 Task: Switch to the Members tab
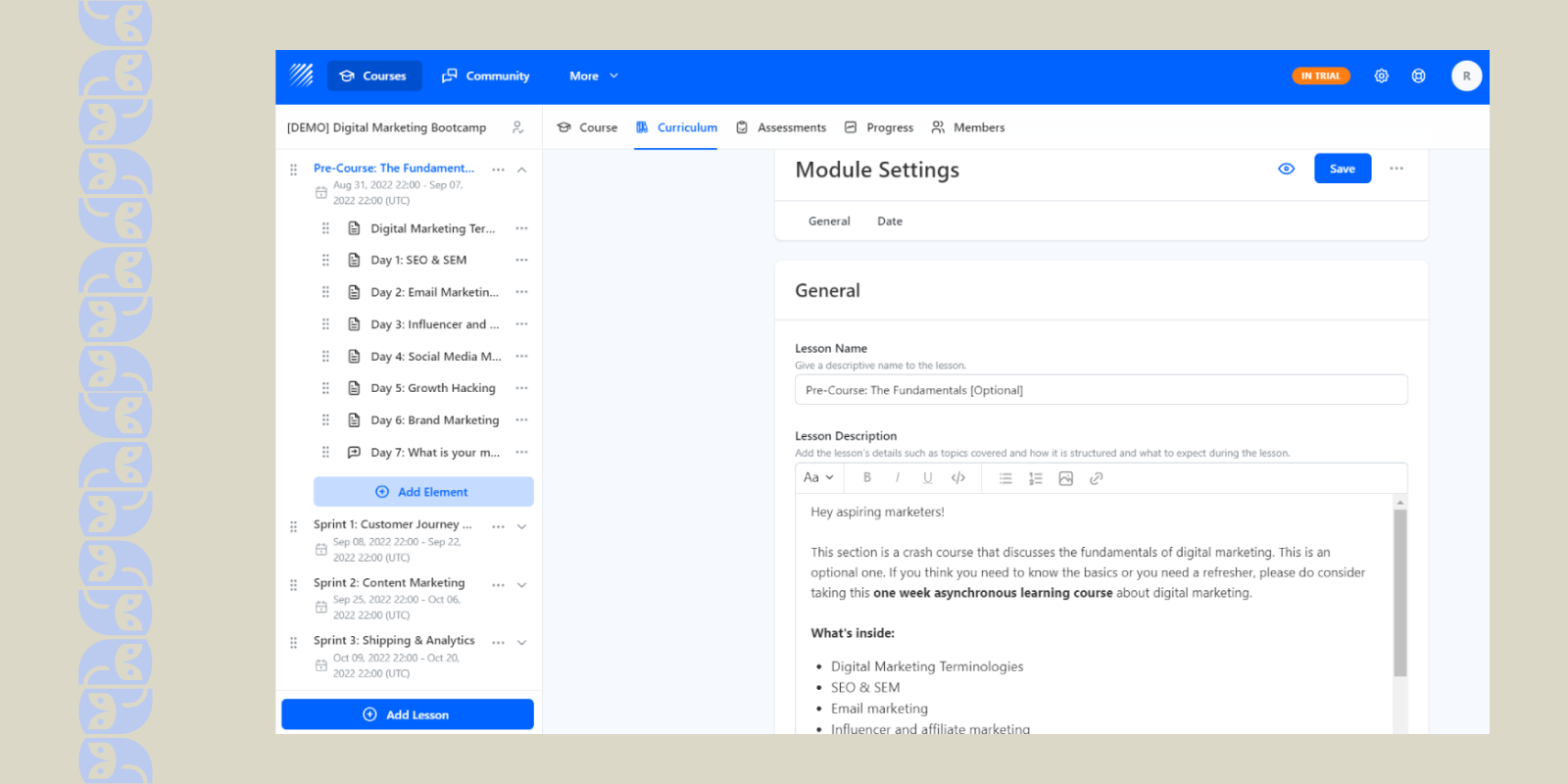(968, 127)
